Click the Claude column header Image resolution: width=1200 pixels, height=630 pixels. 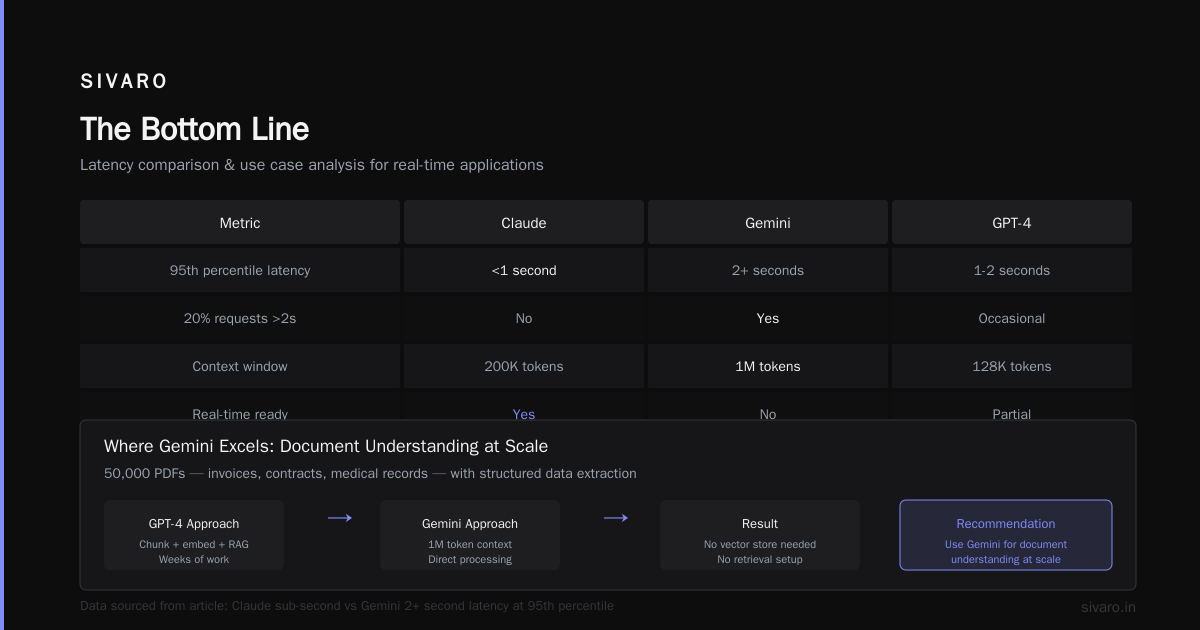point(524,222)
